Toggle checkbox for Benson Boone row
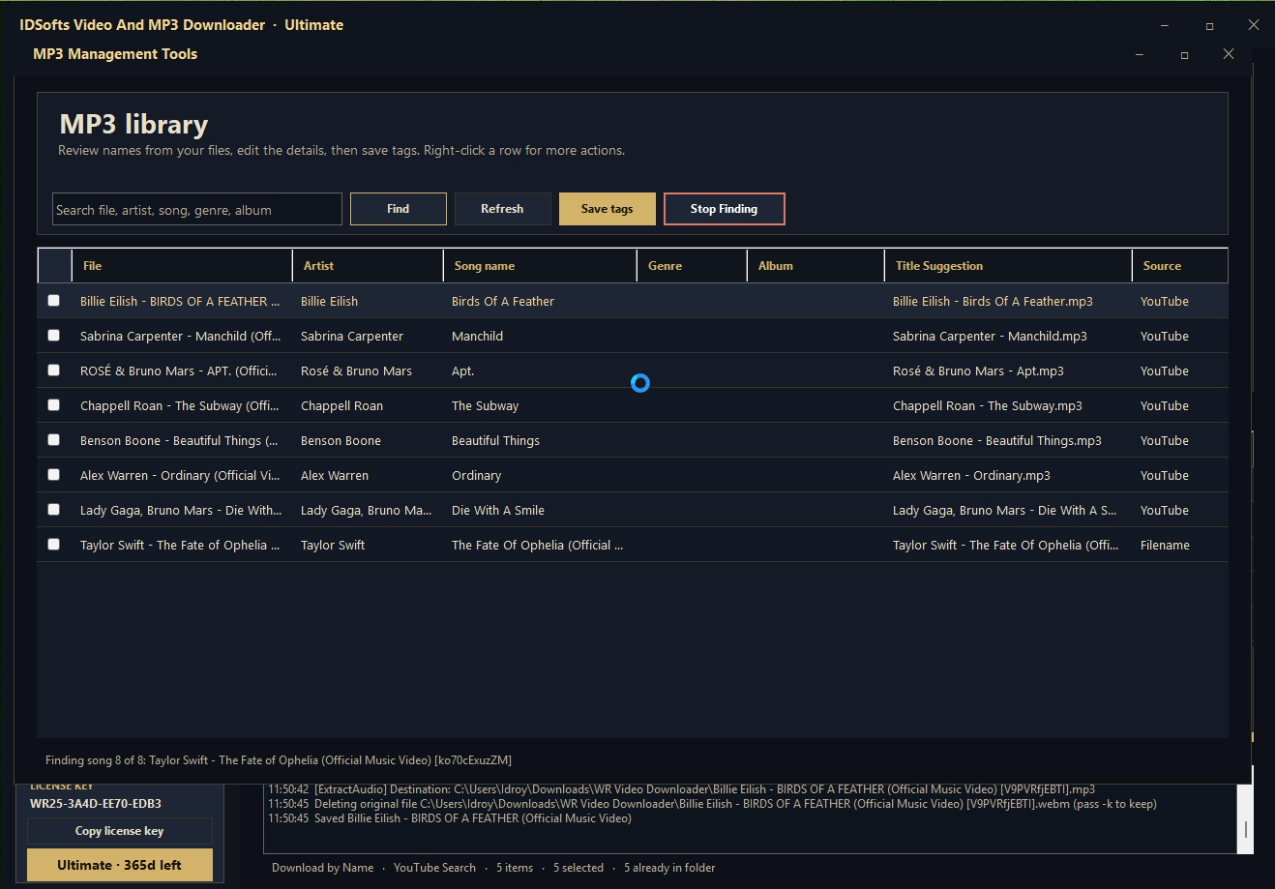This screenshot has height=889, width=1275. tap(54, 440)
